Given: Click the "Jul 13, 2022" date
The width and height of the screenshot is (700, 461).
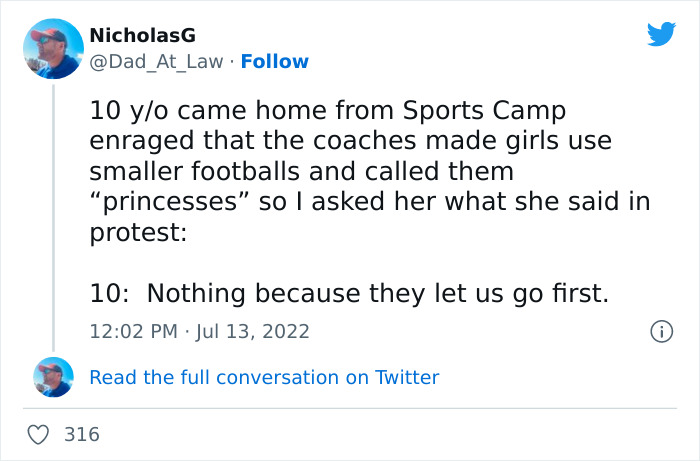Looking at the screenshot, I should (255, 331).
